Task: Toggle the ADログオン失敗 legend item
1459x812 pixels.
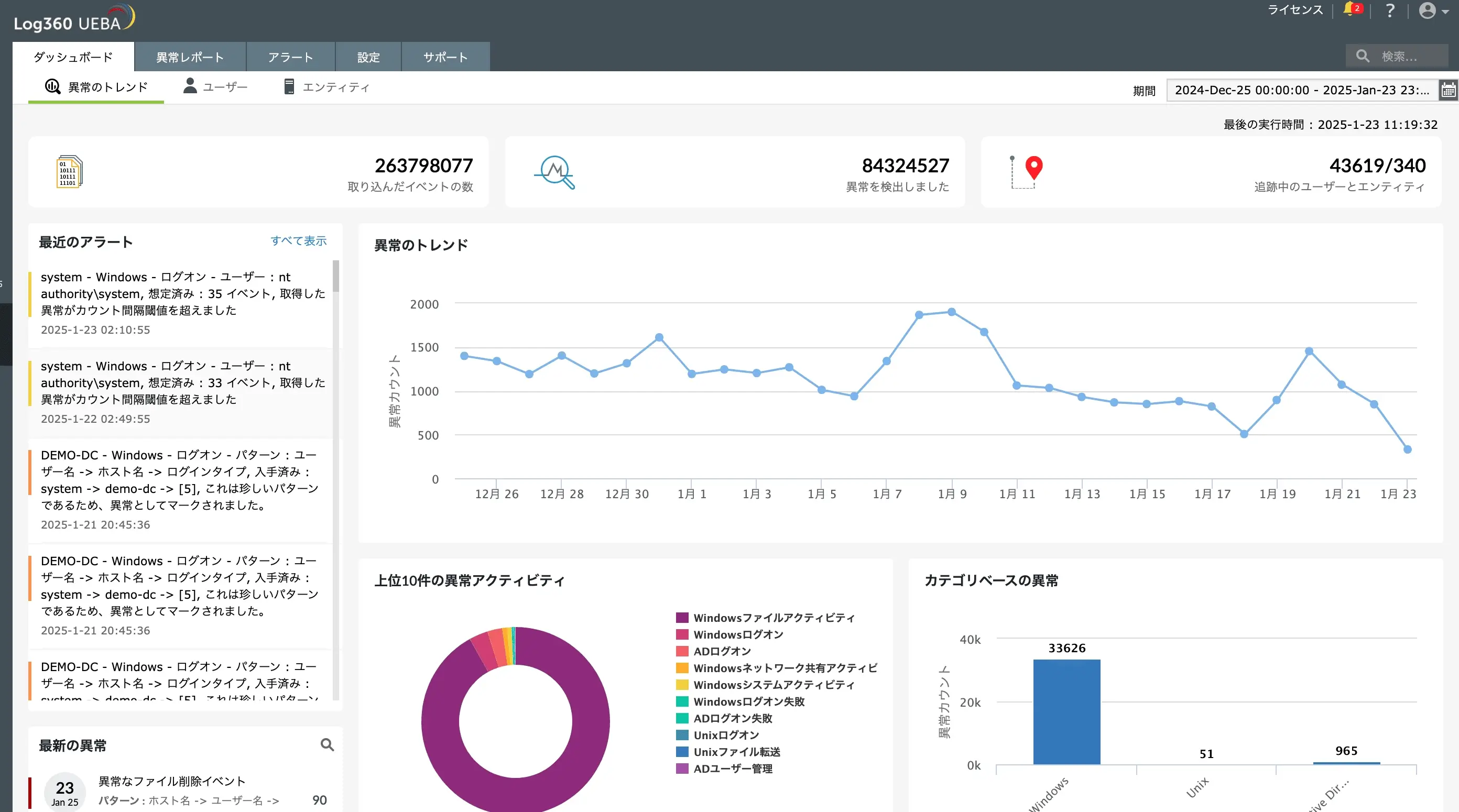Action: click(x=724, y=719)
